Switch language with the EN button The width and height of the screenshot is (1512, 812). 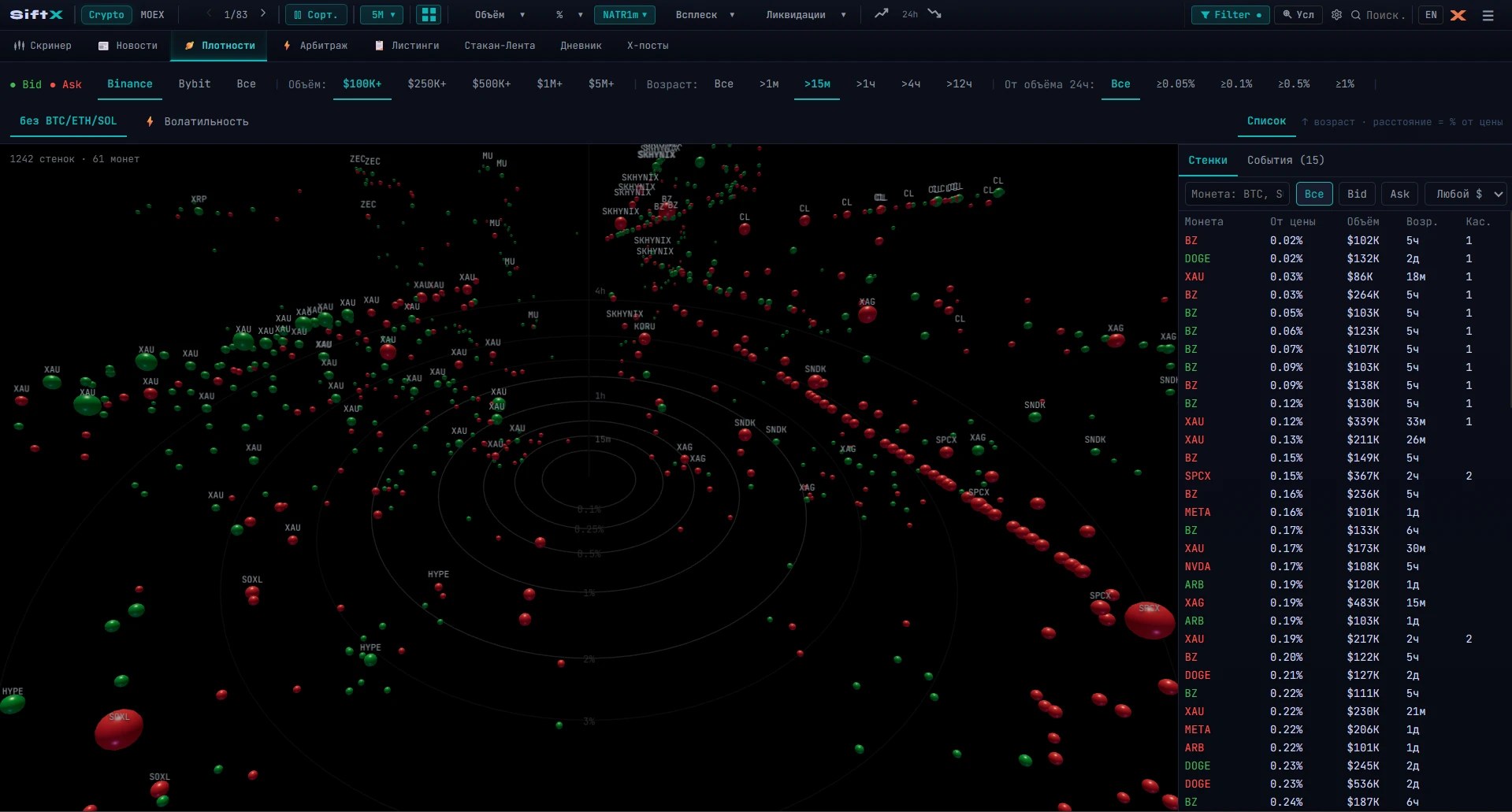point(1431,15)
